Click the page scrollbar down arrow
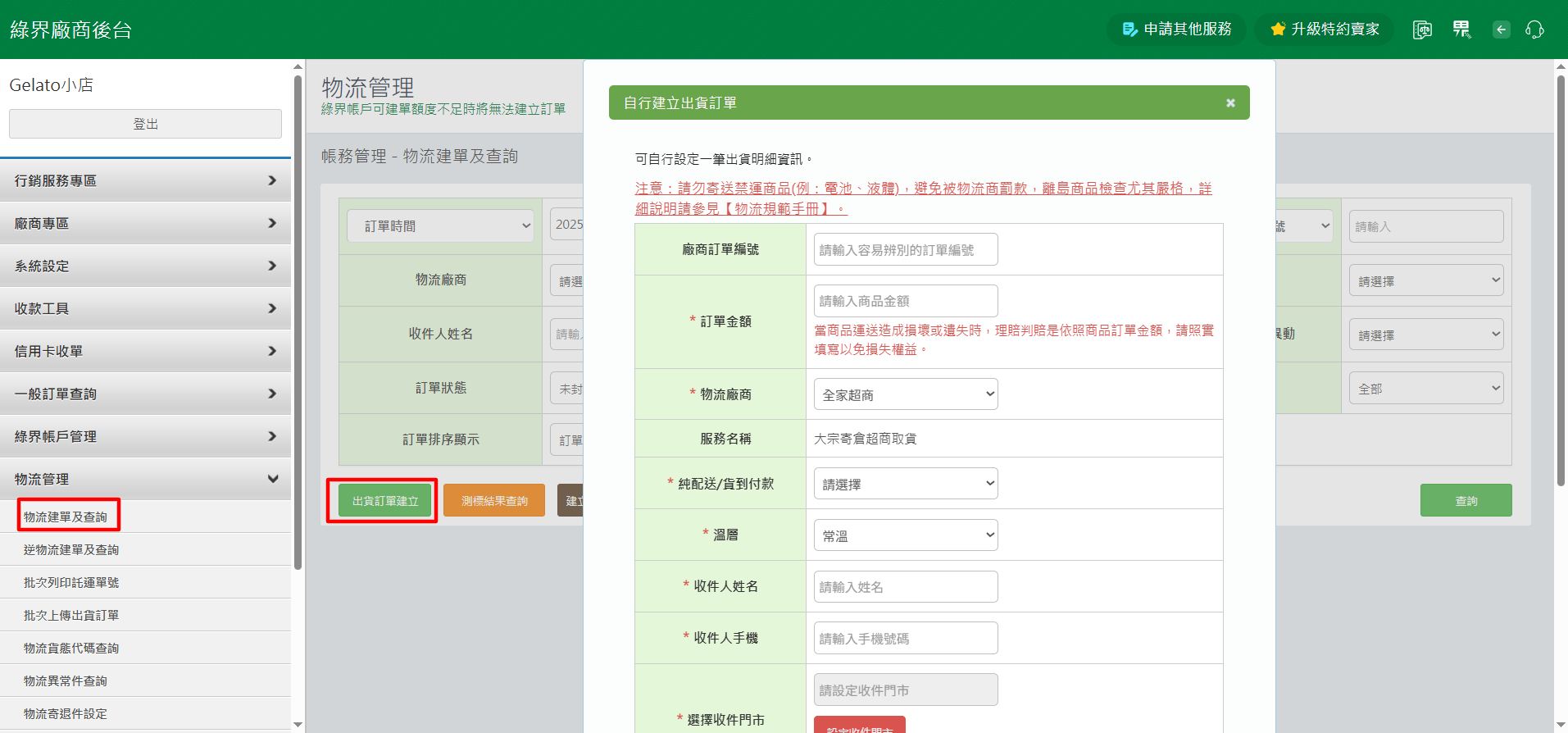Screen dimensions: 1568x733 (1561, 725)
